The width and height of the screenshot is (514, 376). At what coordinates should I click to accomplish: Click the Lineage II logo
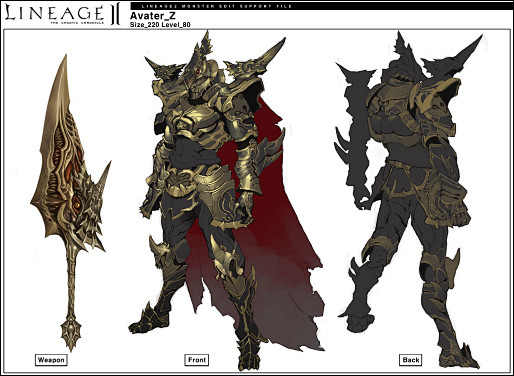point(63,14)
